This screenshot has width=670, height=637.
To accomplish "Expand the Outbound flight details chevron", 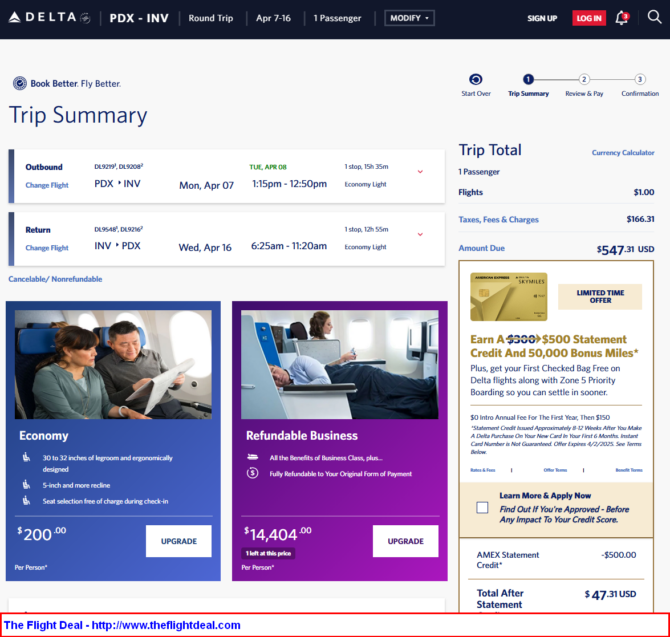I will [x=420, y=172].
